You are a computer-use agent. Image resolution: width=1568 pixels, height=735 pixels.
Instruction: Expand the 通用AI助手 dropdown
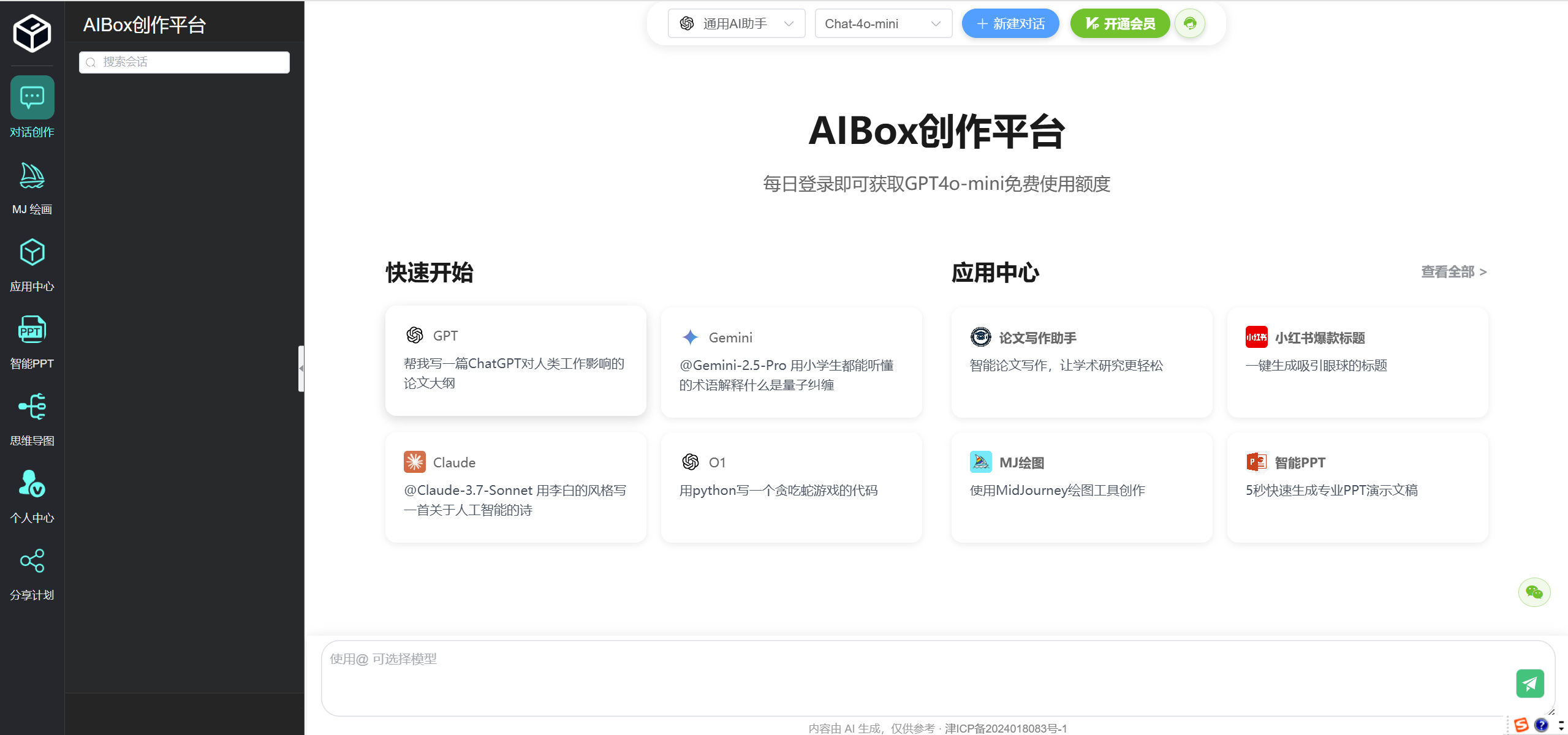[737, 24]
